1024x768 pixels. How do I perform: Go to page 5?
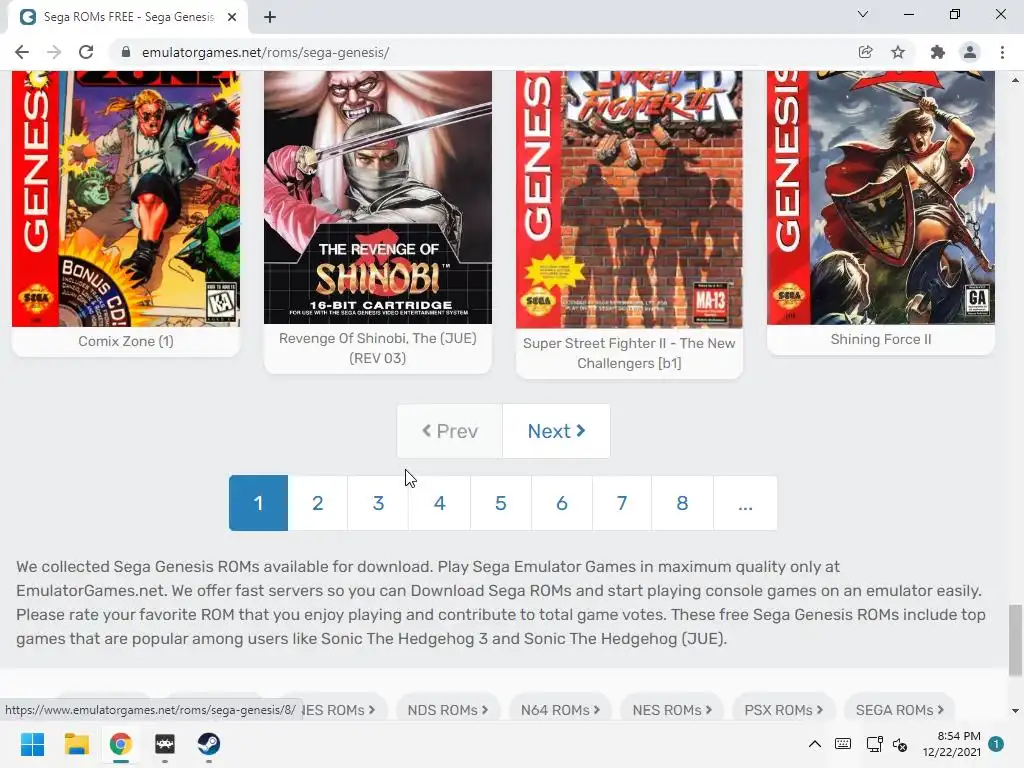[x=501, y=503]
